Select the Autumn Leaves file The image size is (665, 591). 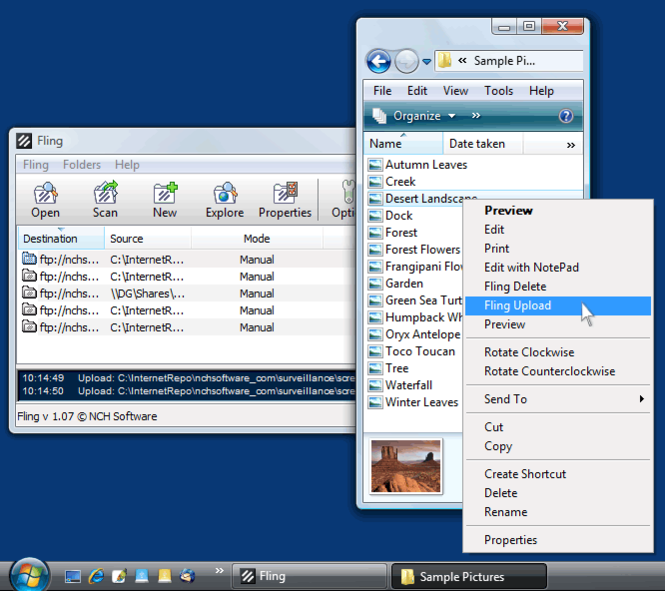[418, 164]
